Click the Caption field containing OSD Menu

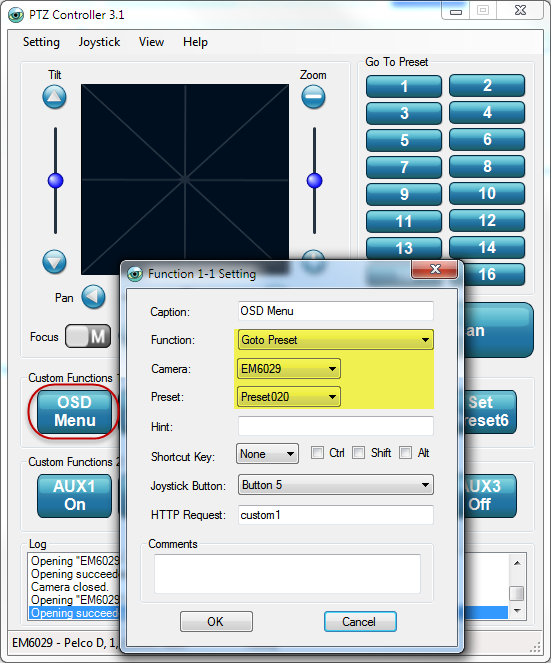click(336, 311)
